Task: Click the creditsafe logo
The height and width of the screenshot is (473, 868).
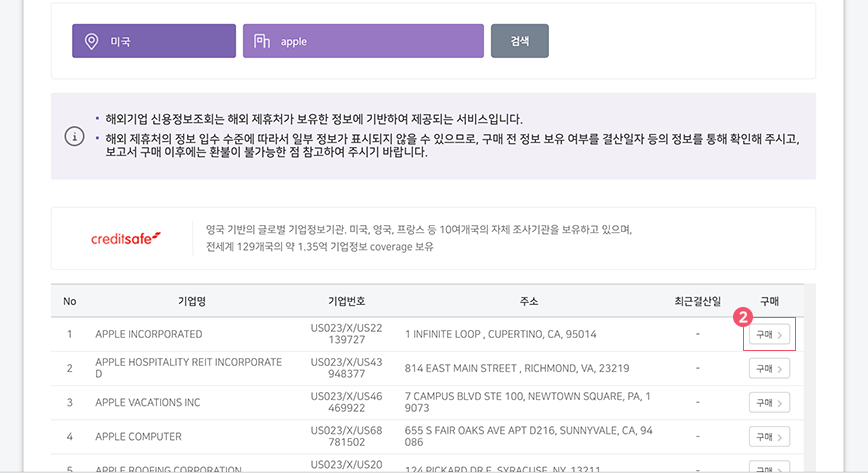Action: click(x=126, y=239)
